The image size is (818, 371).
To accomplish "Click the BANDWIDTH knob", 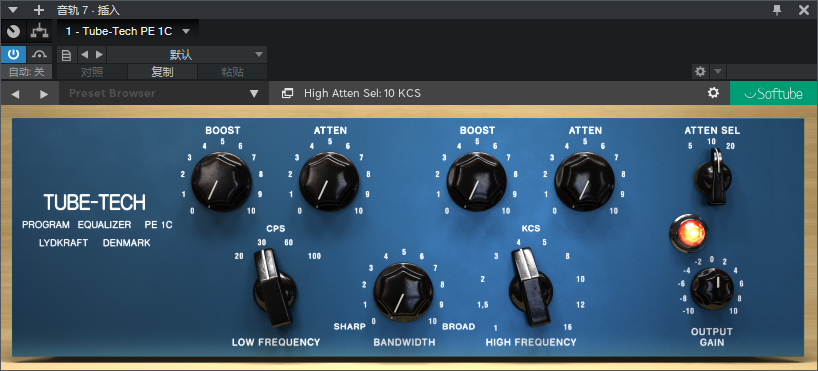I will tap(403, 292).
